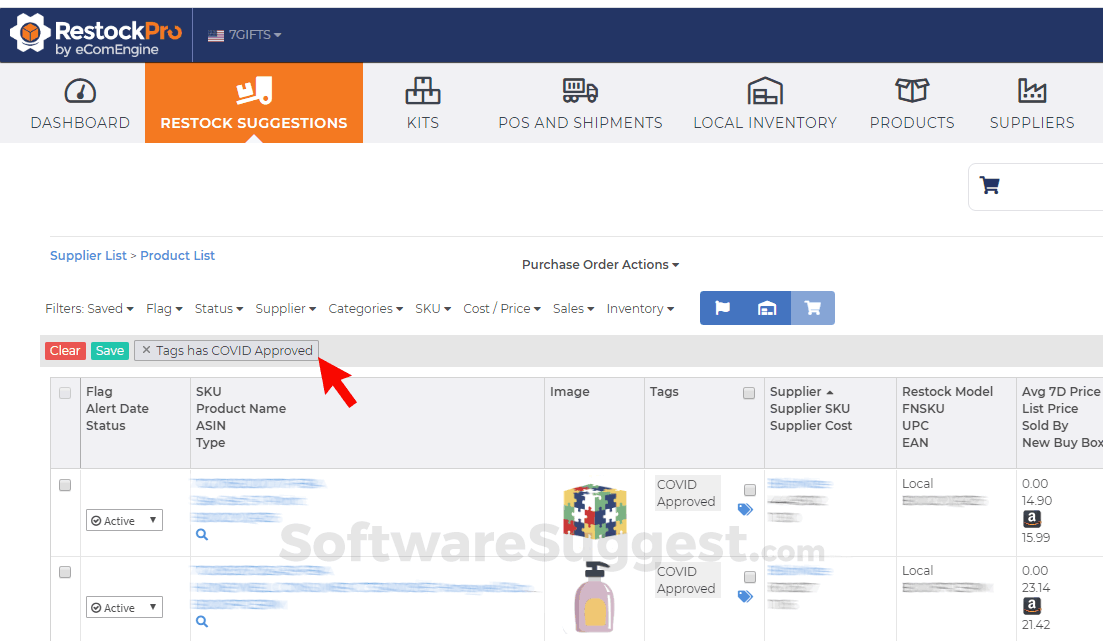Click the POs and Shipments truck icon
The width and height of the screenshot is (1103, 641).
click(x=580, y=89)
